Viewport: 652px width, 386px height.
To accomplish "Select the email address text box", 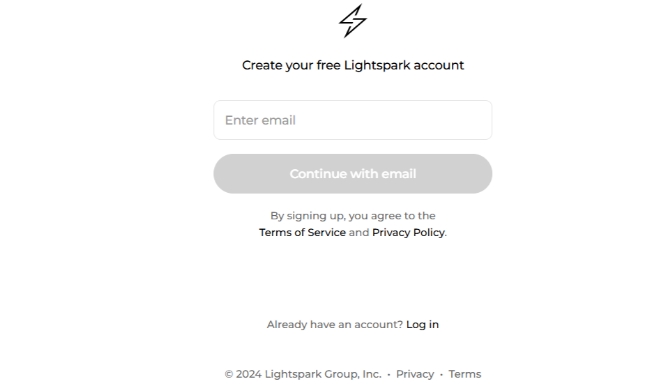I will tap(353, 120).
